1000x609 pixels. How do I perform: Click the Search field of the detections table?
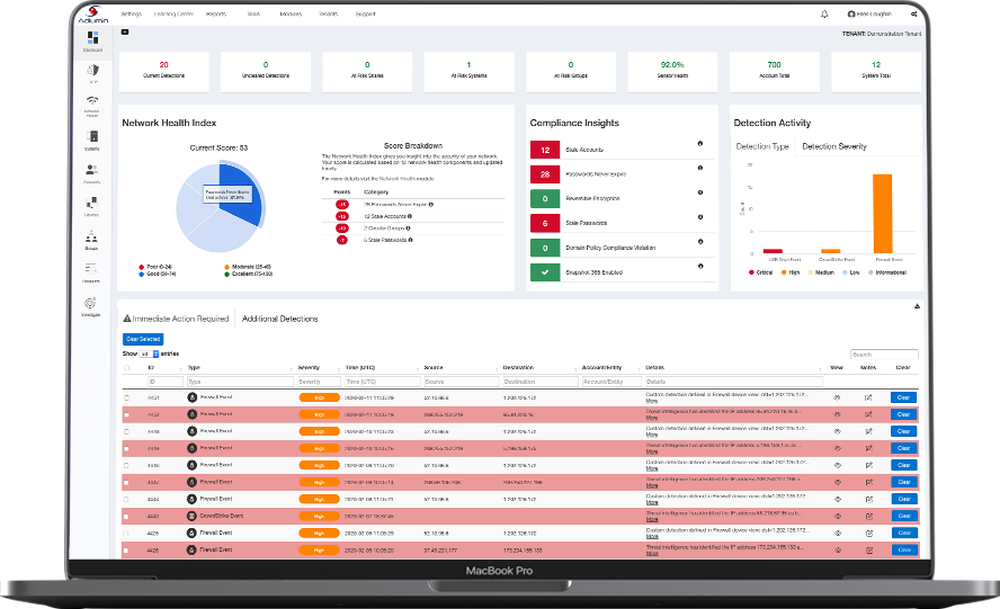(x=884, y=355)
